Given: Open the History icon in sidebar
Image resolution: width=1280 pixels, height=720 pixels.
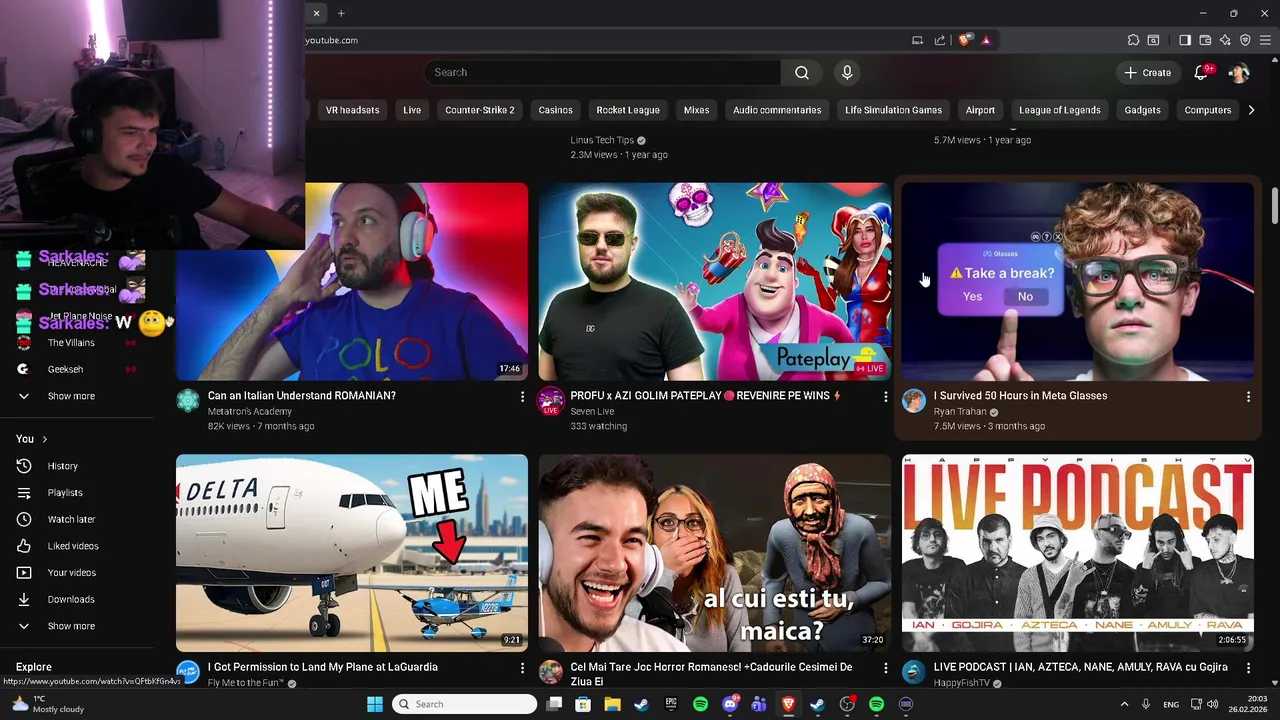Looking at the screenshot, I should point(24,466).
